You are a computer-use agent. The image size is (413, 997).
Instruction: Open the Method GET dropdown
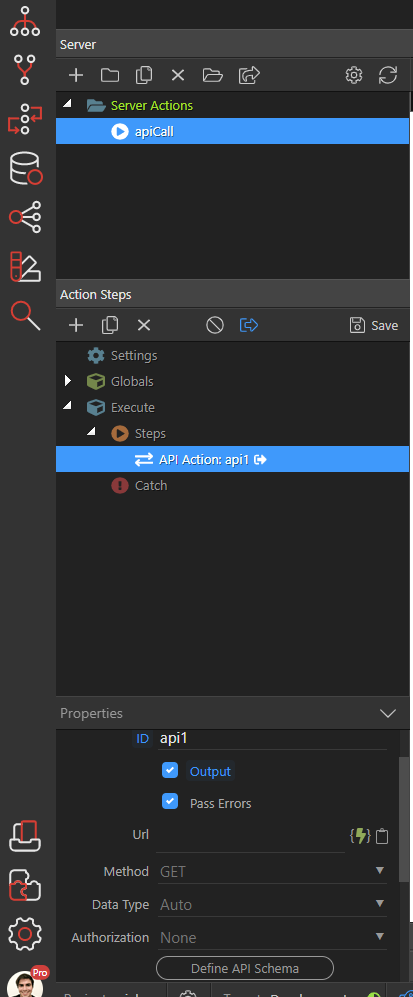click(272, 871)
